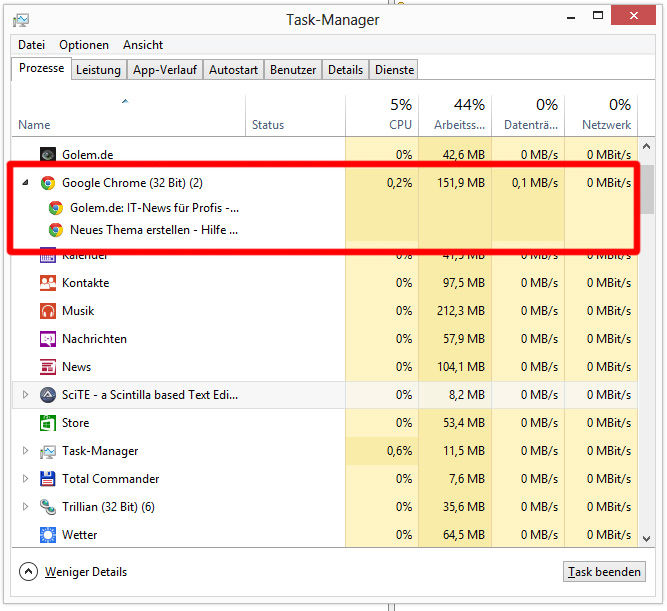Click the Kontakte app icon

pos(47,283)
